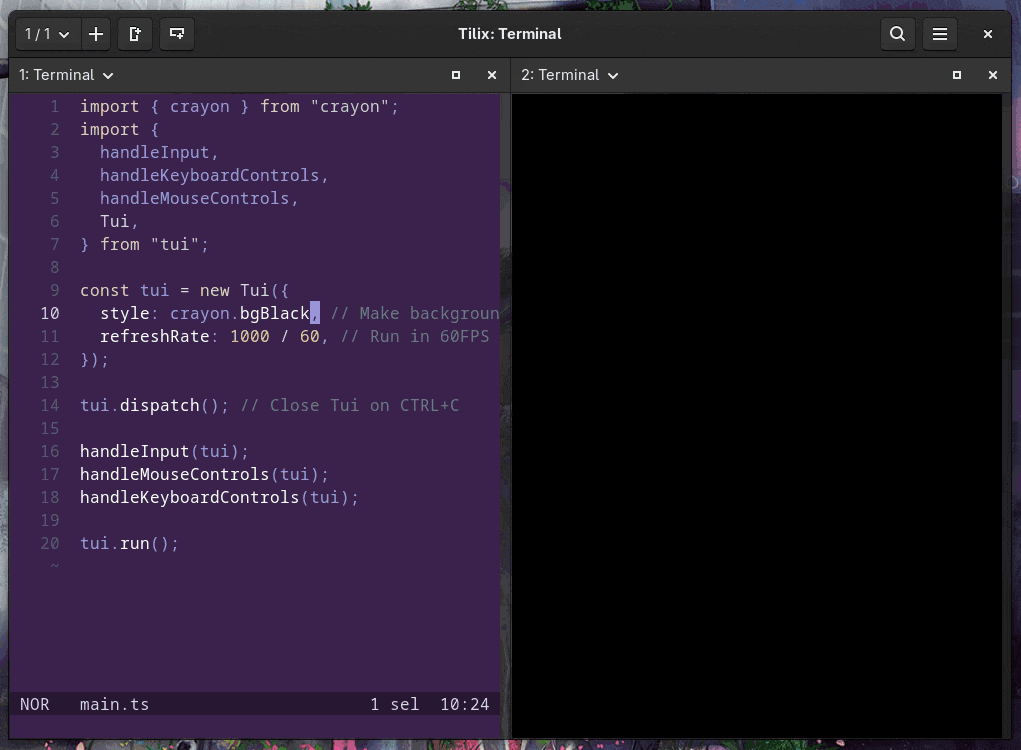Open the terminal search (magnifier) button
Viewport: 1021px width, 750px height.
pos(897,34)
